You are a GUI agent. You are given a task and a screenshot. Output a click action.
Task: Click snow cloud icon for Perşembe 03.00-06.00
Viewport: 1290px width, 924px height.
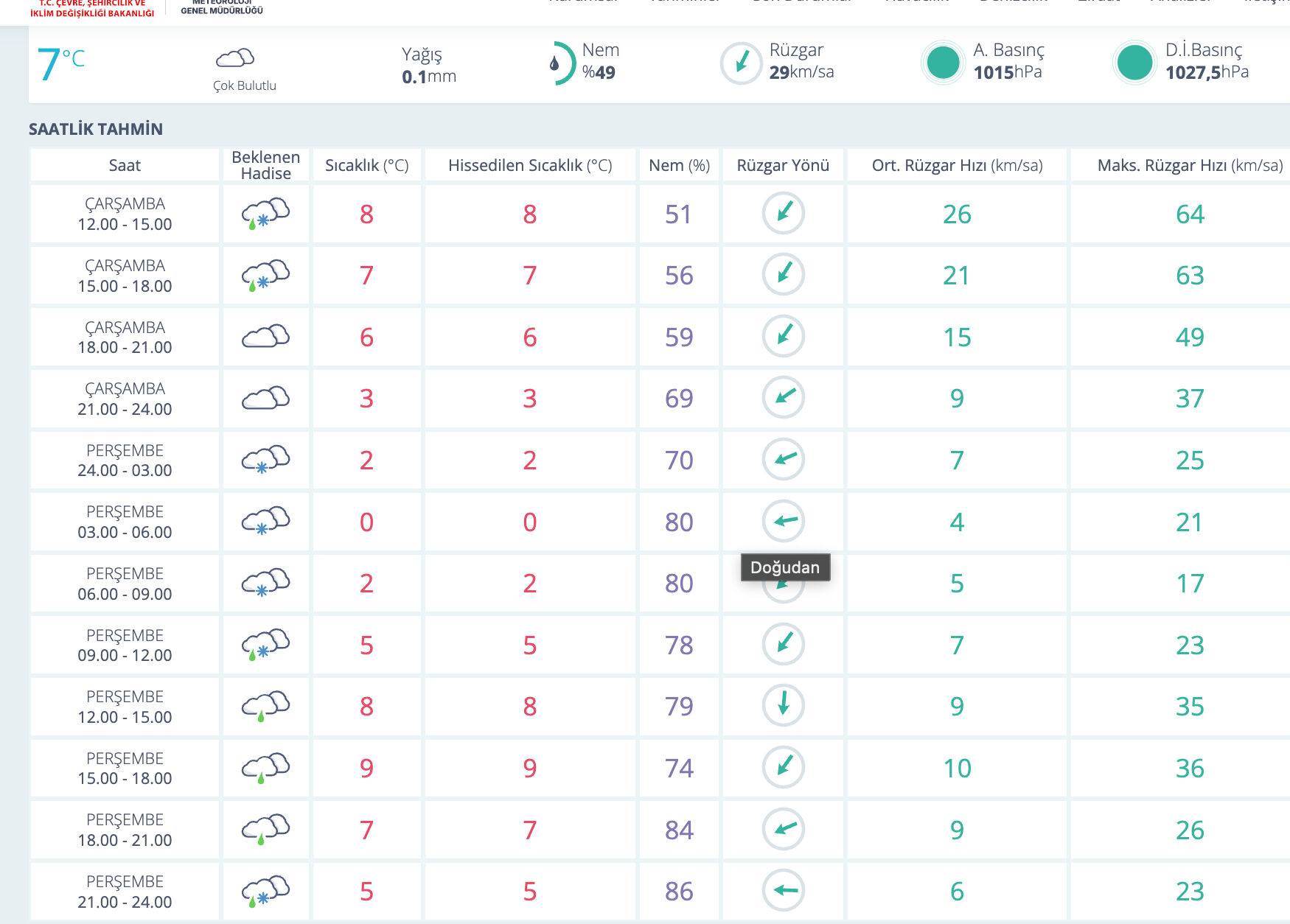click(265, 521)
